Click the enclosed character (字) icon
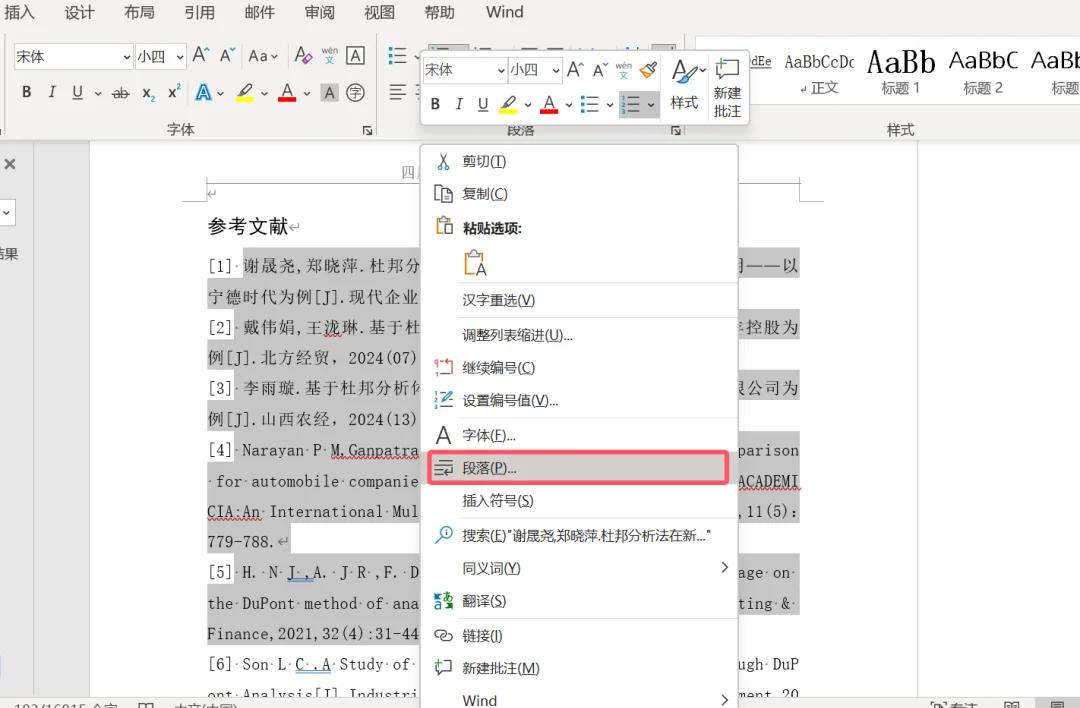 (x=355, y=93)
